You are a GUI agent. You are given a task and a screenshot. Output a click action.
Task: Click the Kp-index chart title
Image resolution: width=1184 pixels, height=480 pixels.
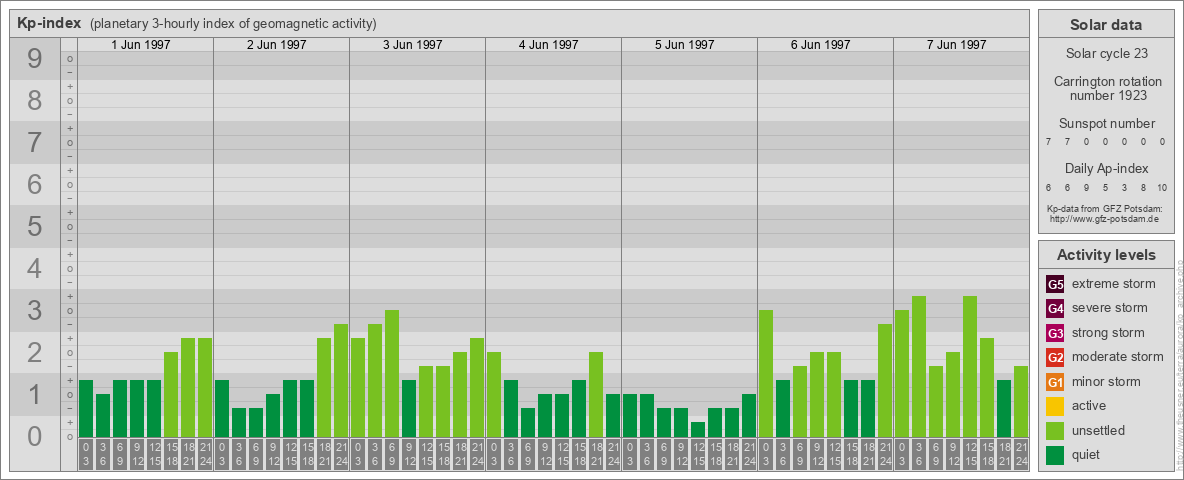pyautogui.click(x=49, y=23)
